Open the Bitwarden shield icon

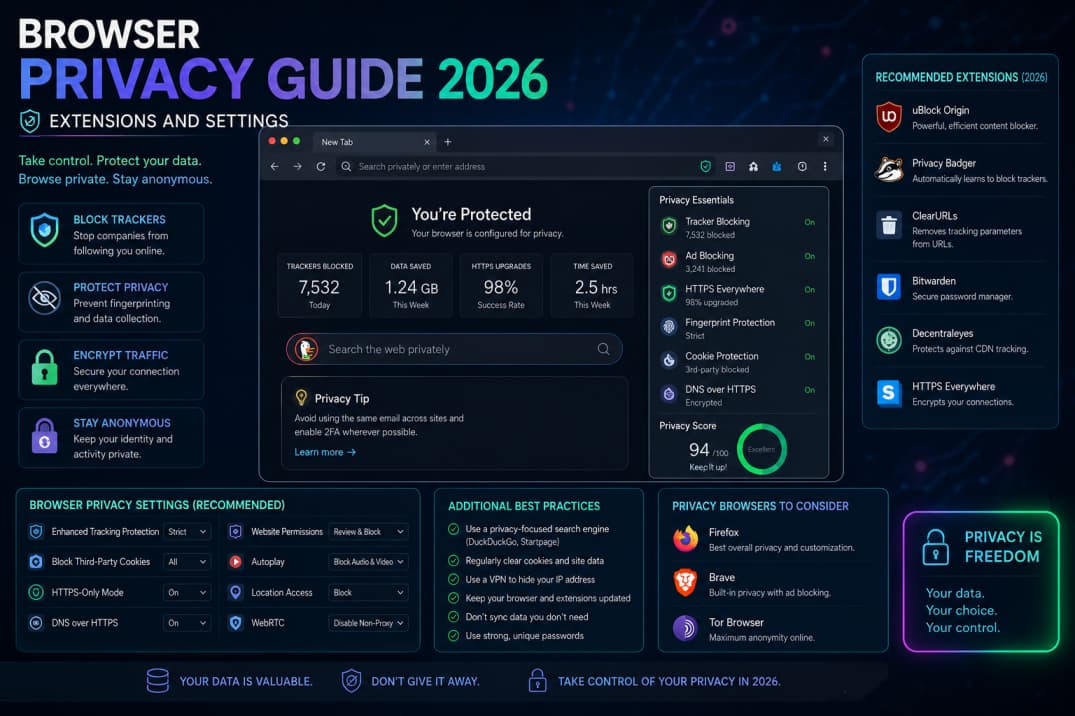click(x=889, y=287)
